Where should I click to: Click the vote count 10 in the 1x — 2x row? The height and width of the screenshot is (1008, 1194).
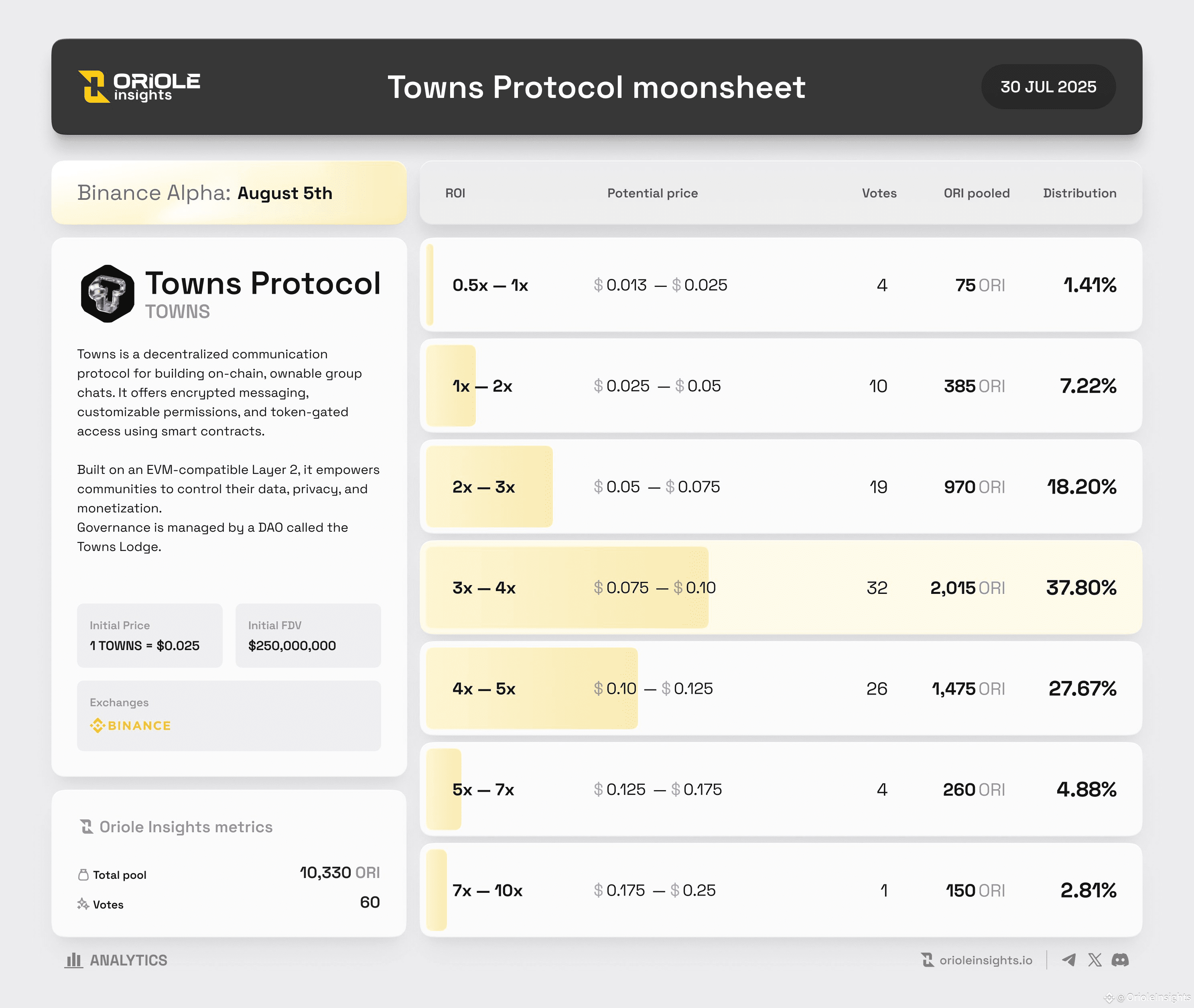tap(878, 386)
